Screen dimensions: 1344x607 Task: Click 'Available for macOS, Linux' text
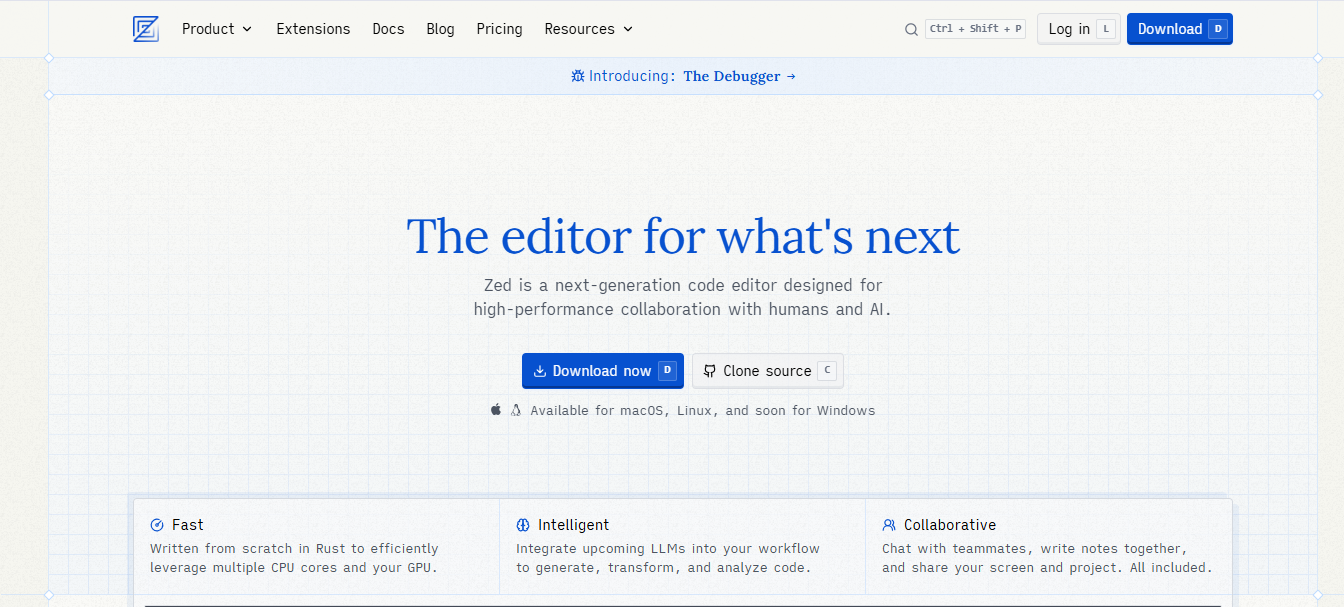tap(702, 410)
